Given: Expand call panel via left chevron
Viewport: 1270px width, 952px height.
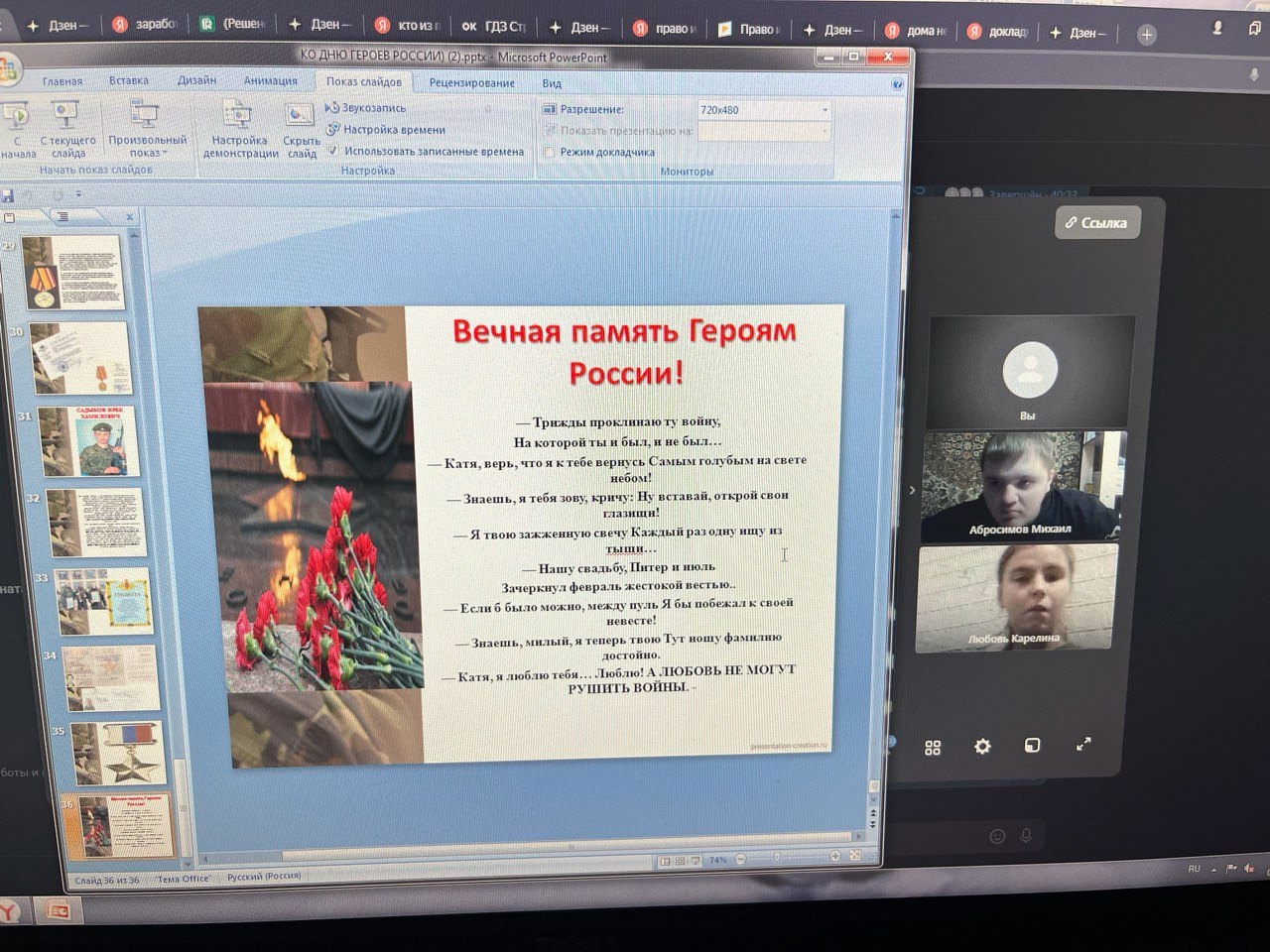Looking at the screenshot, I should click(913, 489).
